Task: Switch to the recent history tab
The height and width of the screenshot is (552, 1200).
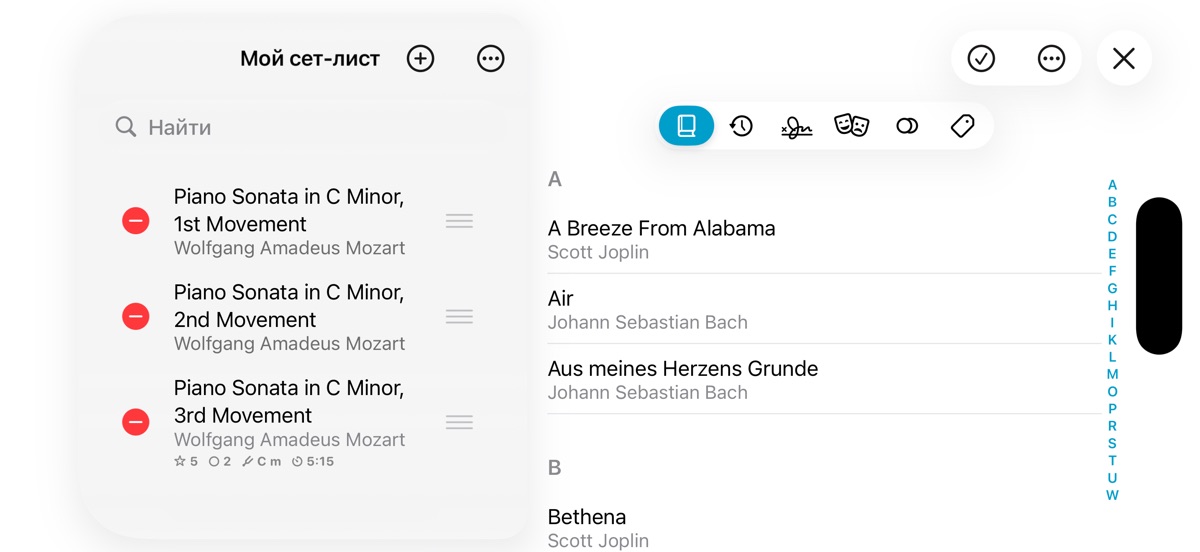Action: (741, 126)
